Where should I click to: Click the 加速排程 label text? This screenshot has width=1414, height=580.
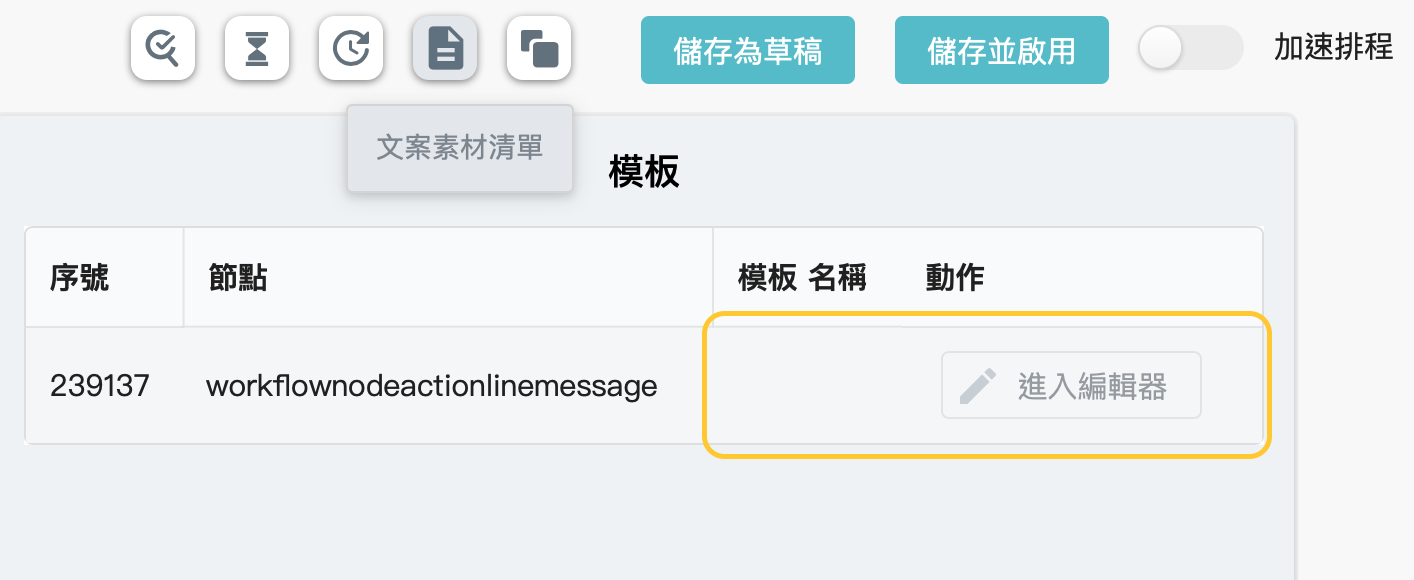1333,48
